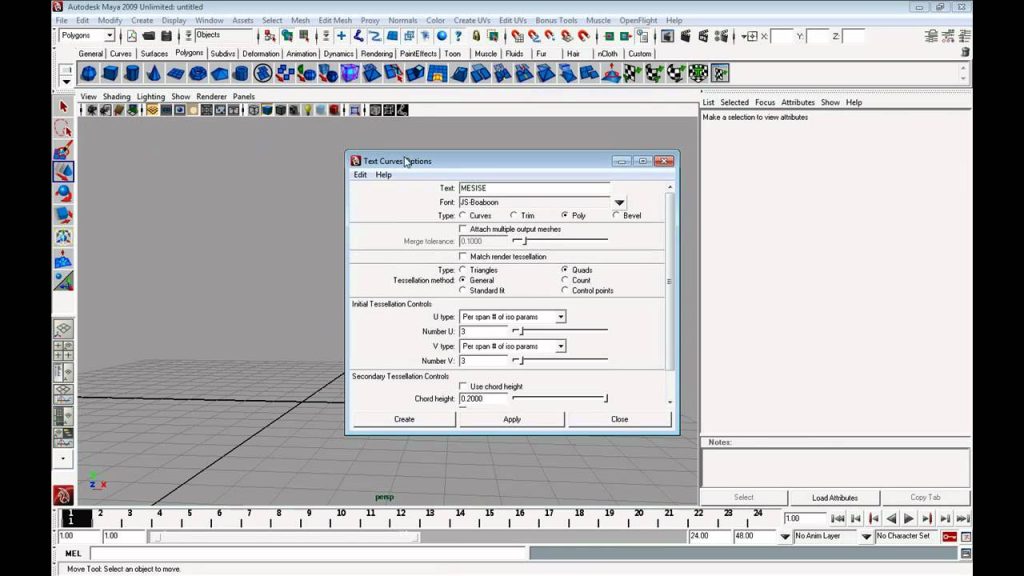Click the Number U slider
The width and height of the screenshot is (1024, 576).
click(560, 331)
